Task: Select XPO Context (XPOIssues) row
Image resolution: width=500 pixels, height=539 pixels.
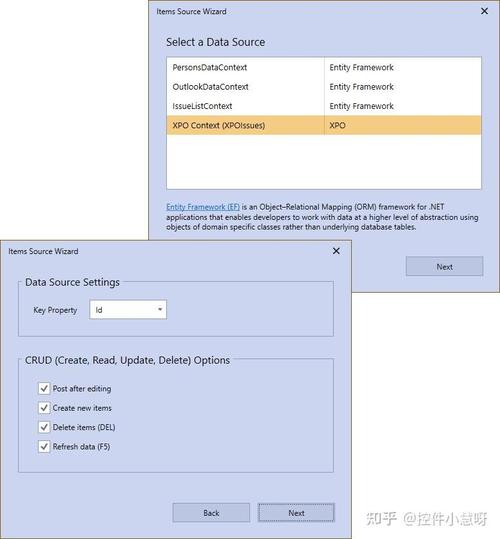Action: point(324,125)
